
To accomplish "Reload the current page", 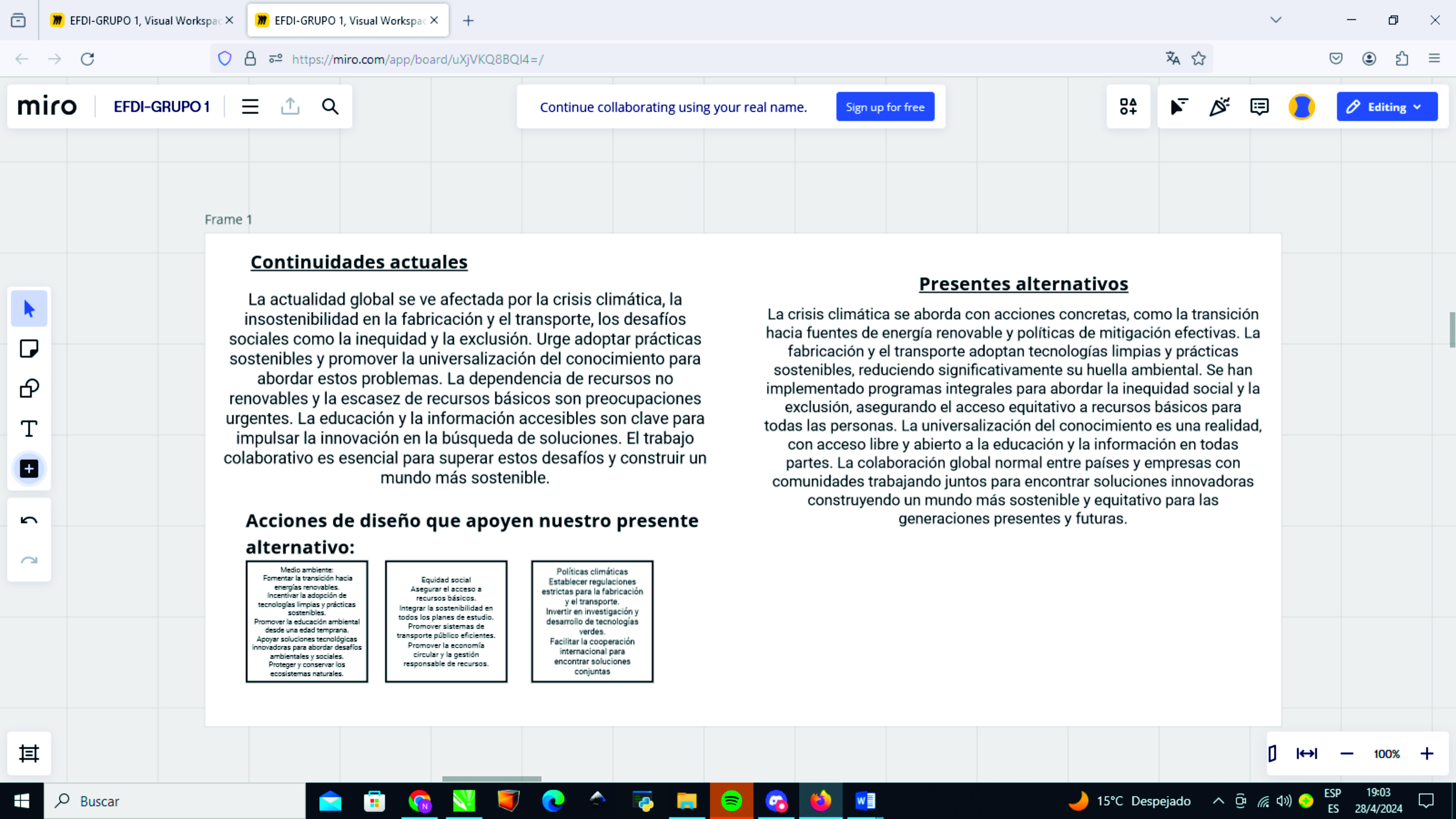I will click(87, 59).
